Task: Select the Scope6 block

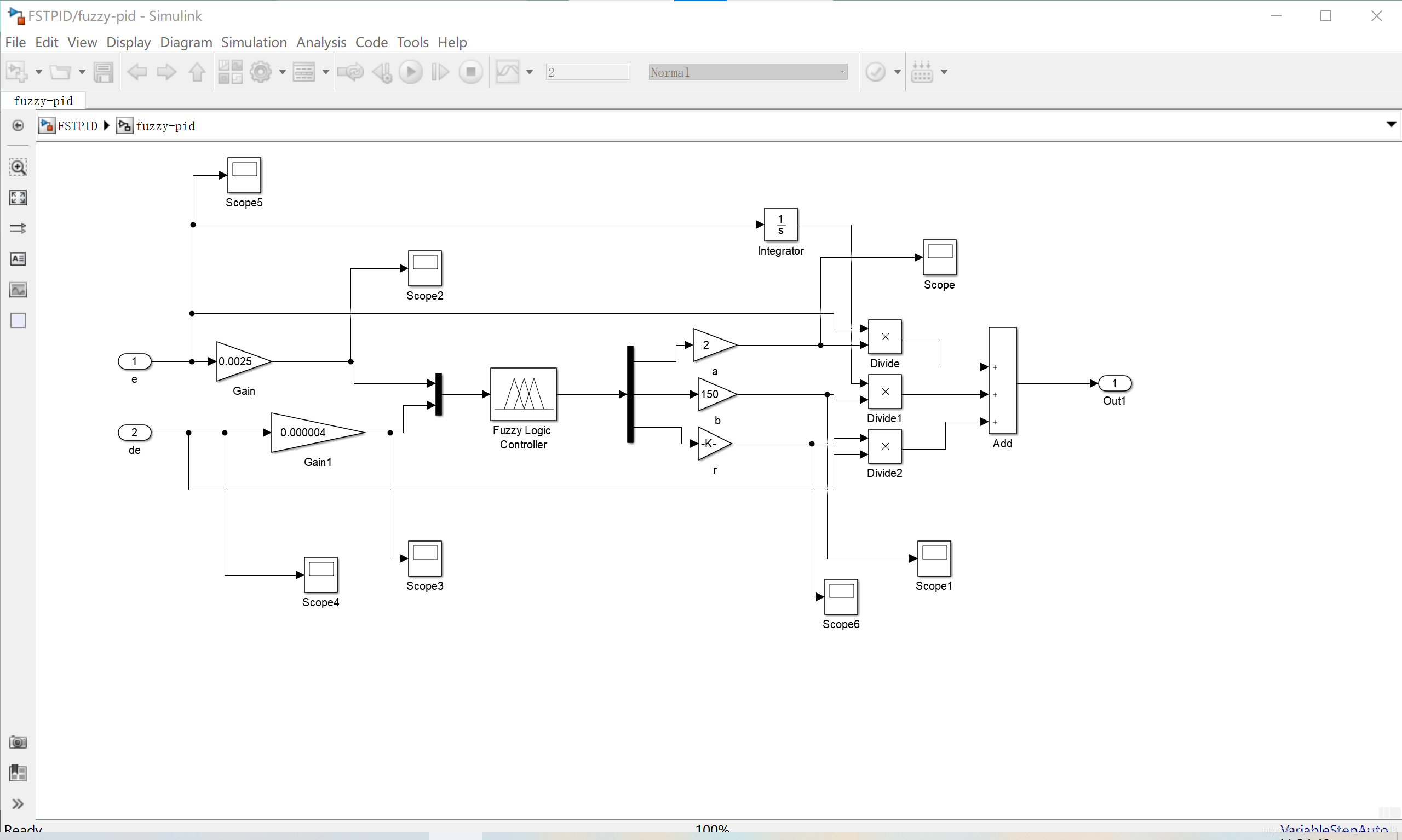Action: click(x=841, y=597)
